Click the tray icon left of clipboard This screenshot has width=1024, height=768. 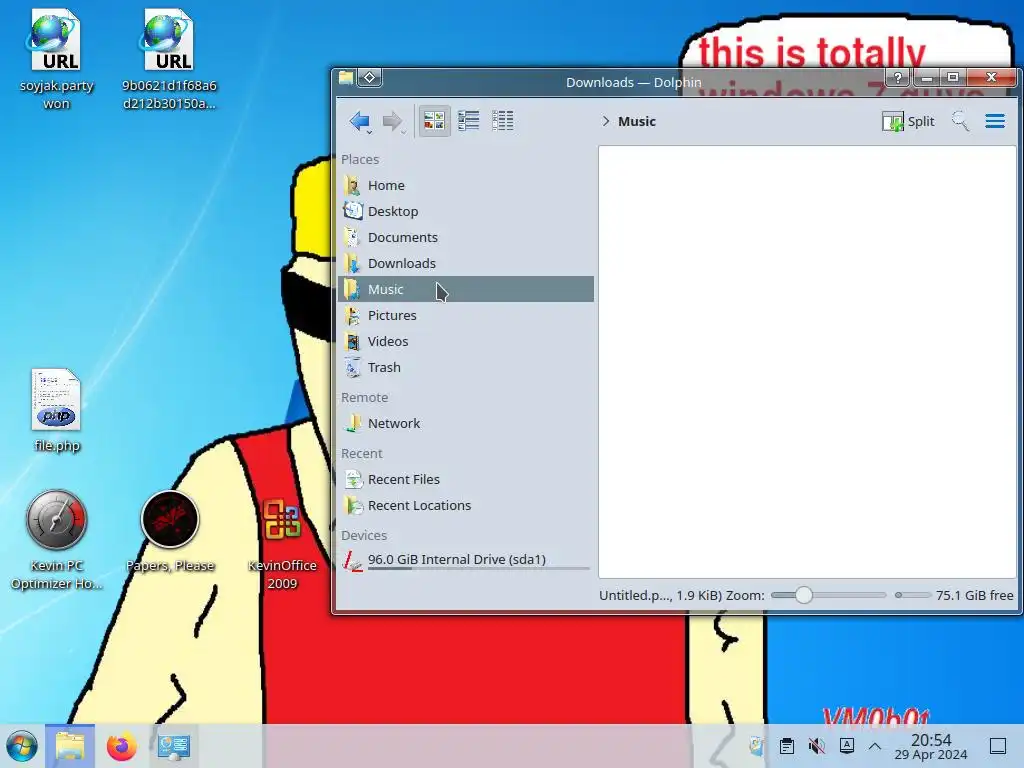coord(756,746)
